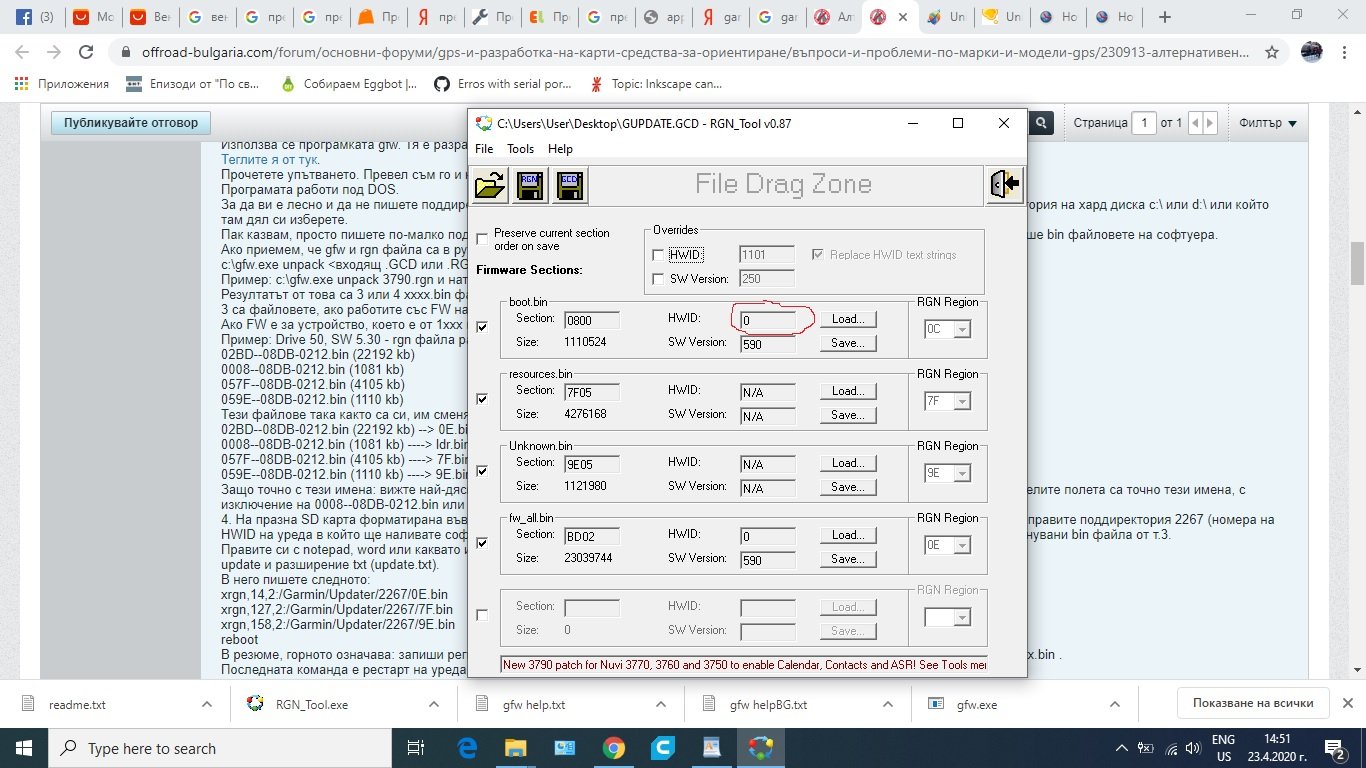Click the forum search magnifier icon
The height and width of the screenshot is (768, 1366).
point(1041,123)
